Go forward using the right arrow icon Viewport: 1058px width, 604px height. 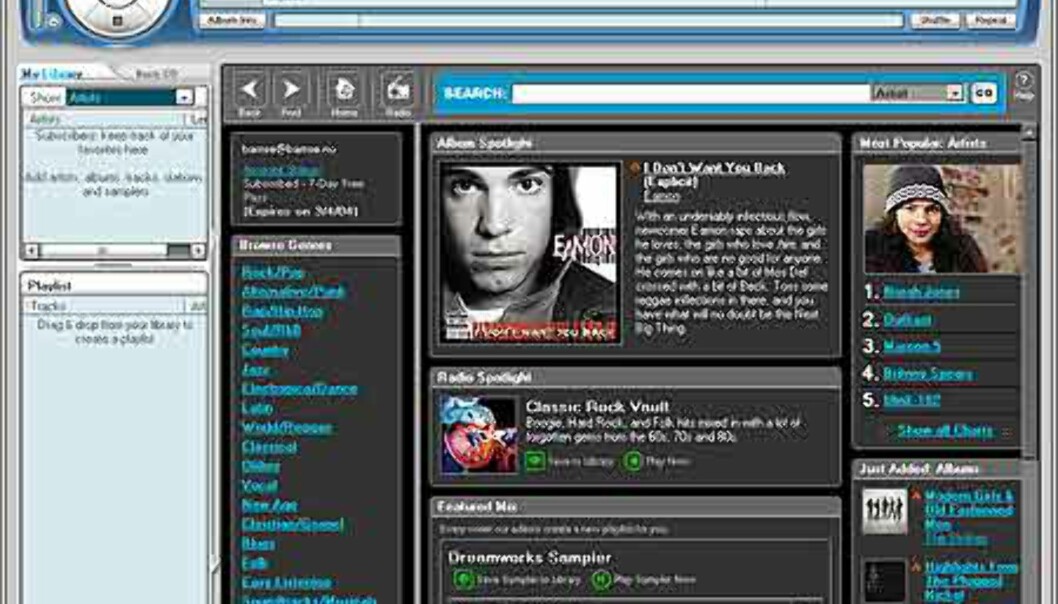tap(291, 89)
